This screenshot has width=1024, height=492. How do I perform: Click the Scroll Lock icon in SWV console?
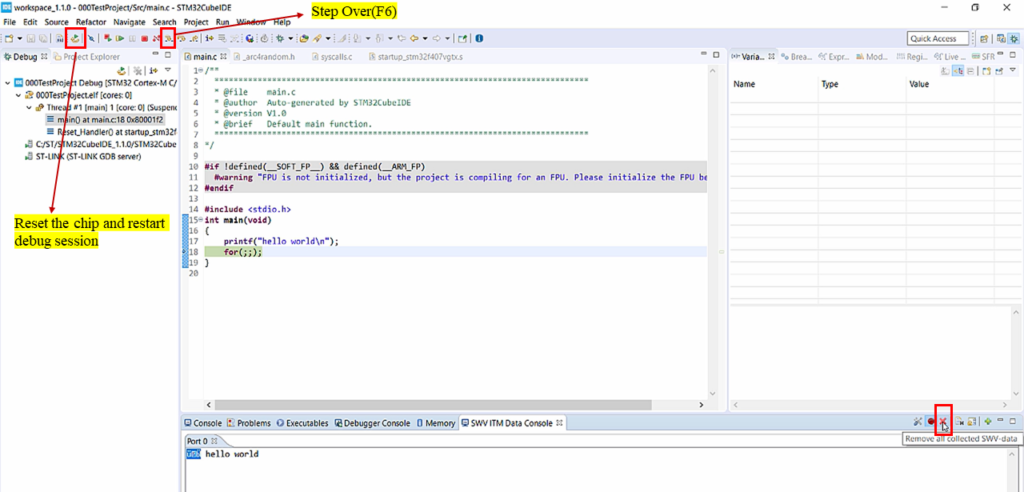(971, 421)
